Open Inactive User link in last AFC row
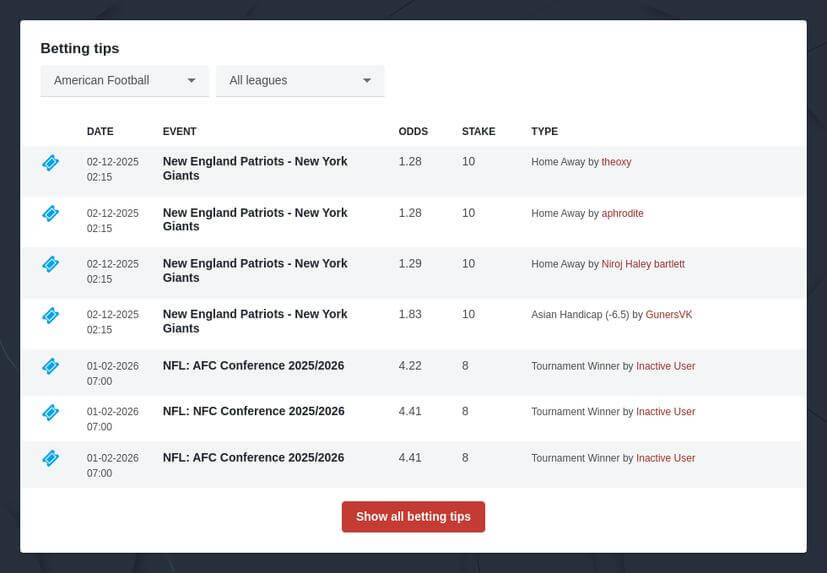 pyautogui.click(x=666, y=458)
